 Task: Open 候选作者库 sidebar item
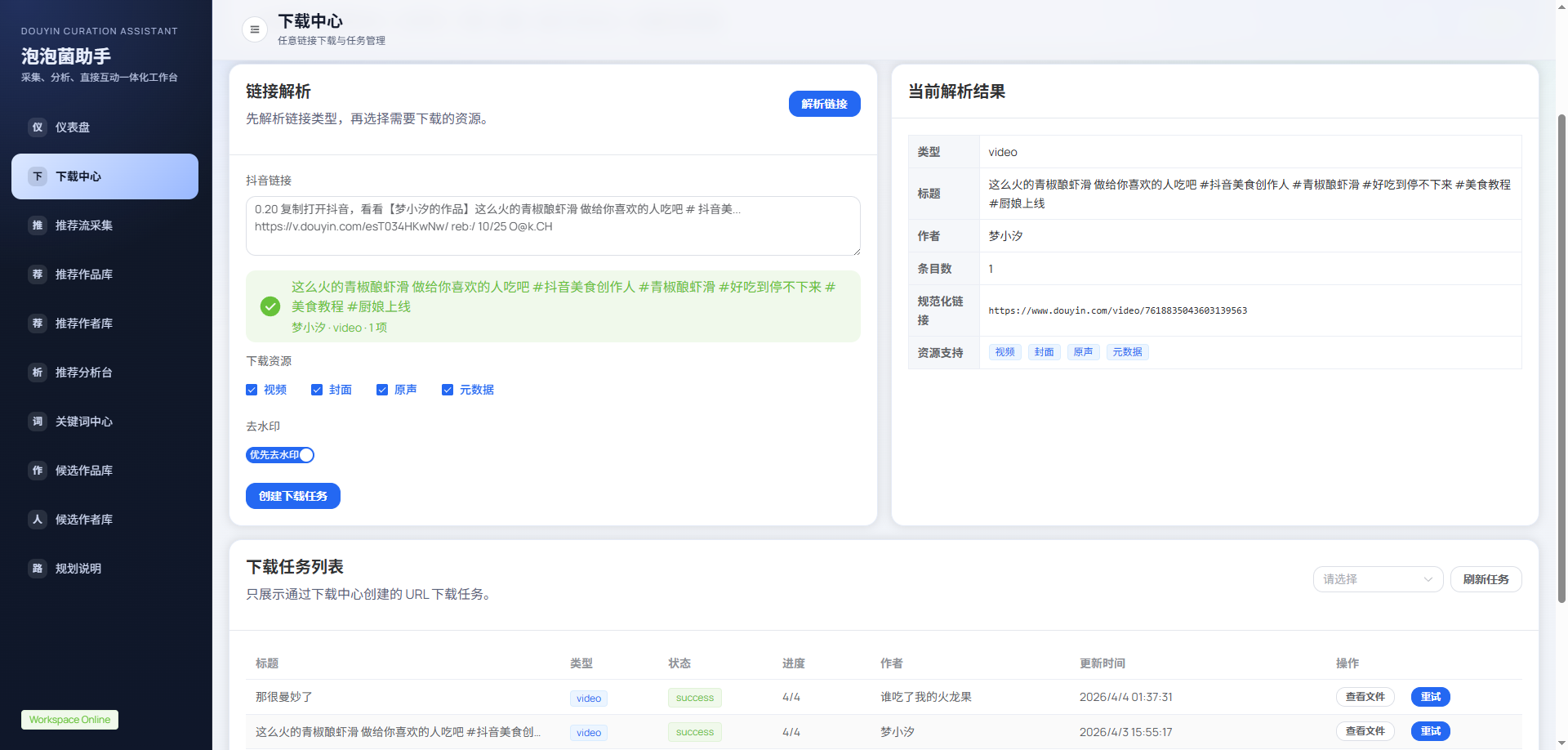(x=105, y=520)
